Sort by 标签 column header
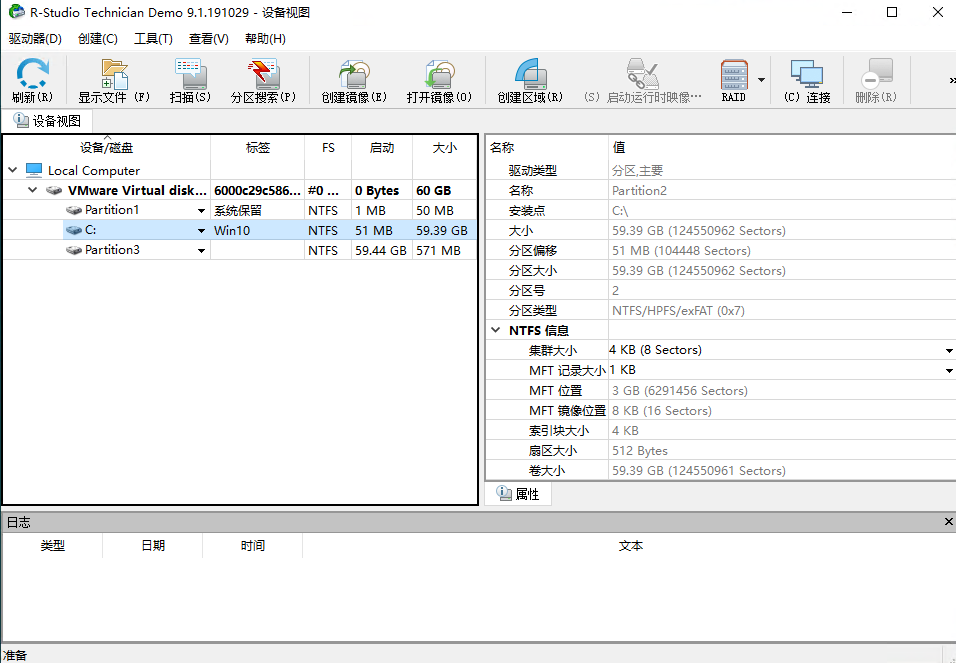 tap(257, 148)
